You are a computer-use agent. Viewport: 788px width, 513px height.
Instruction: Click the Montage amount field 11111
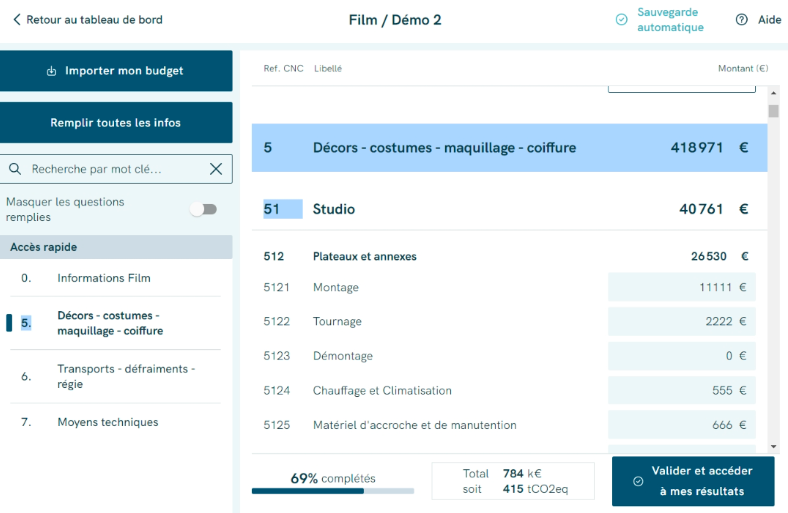[x=681, y=287]
